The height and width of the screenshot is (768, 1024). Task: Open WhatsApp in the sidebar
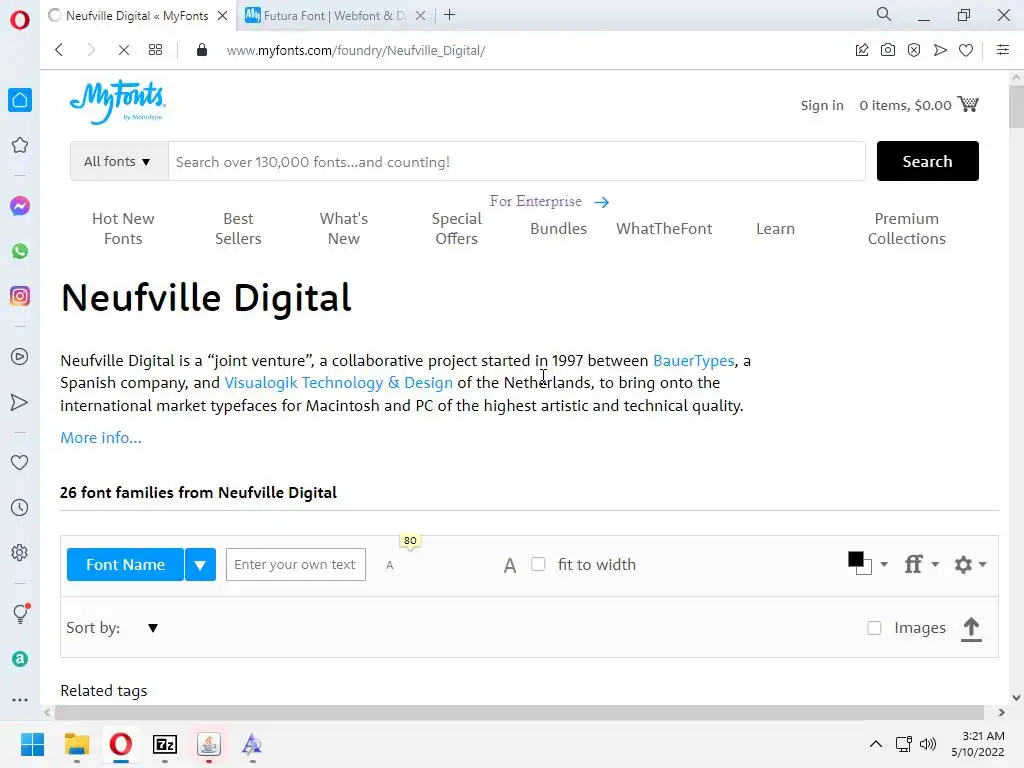(x=20, y=251)
